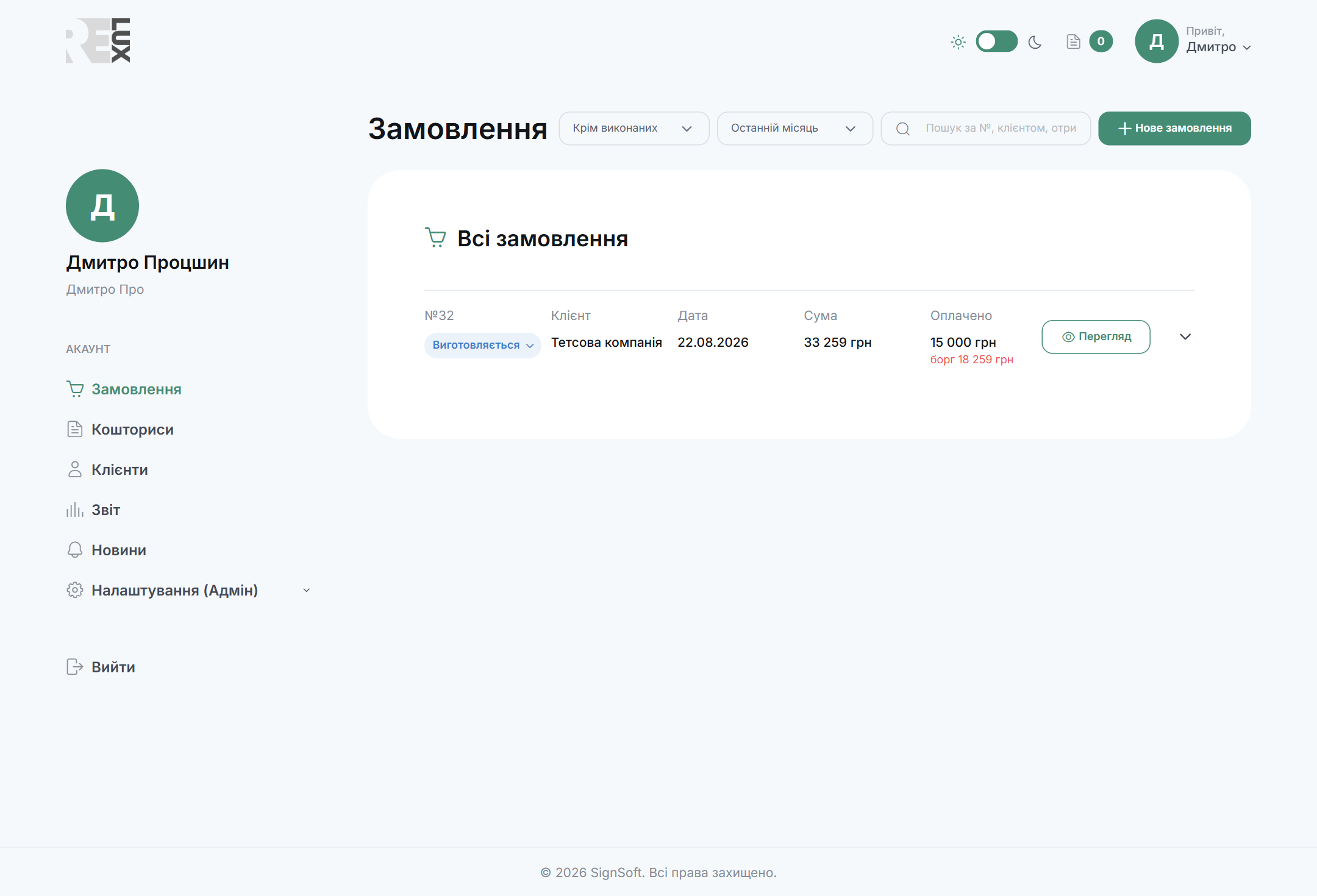Open Кошториси in the sidebar
Screen dimensions: 1317x896
tap(120, 430)
